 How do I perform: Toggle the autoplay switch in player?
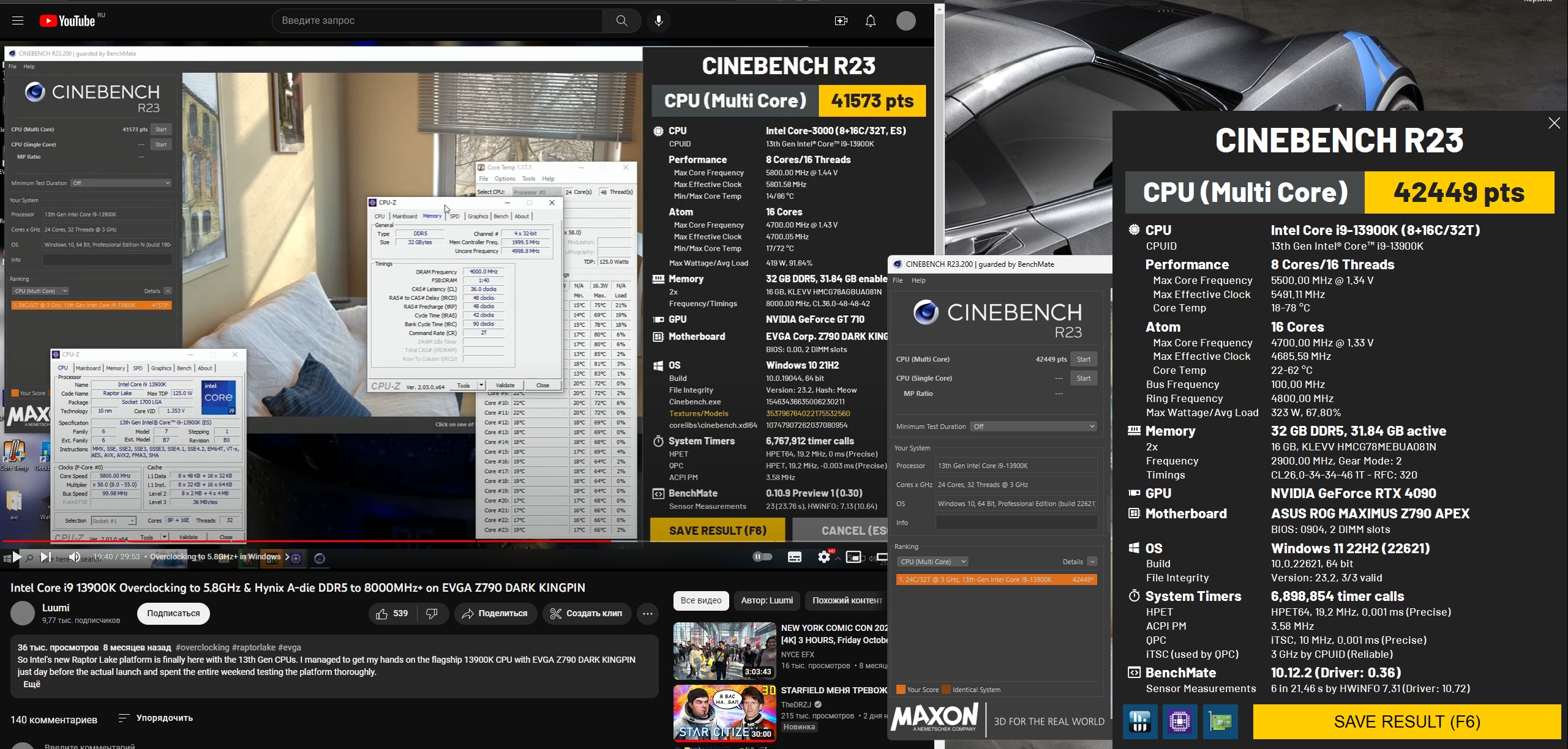[x=762, y=557]
